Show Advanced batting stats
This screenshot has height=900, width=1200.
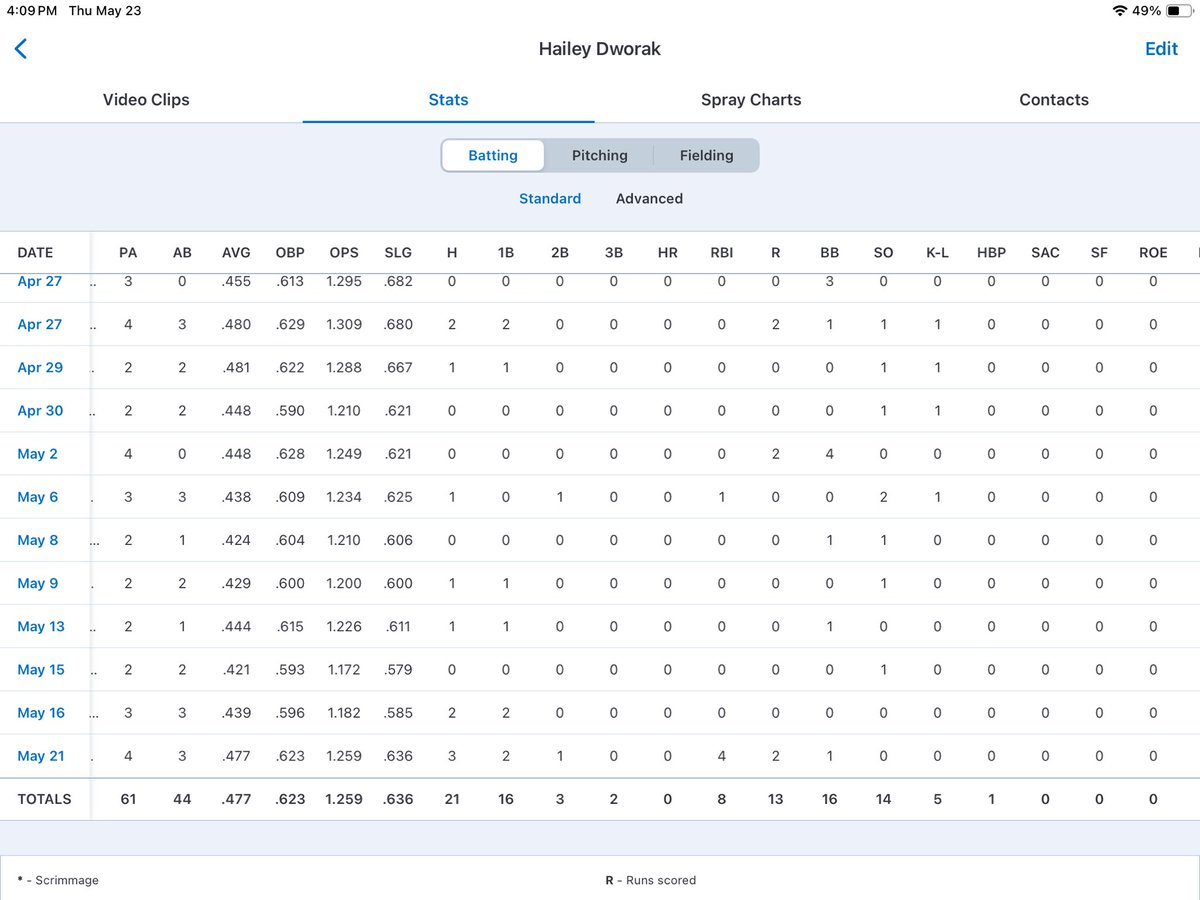(649, 199)
